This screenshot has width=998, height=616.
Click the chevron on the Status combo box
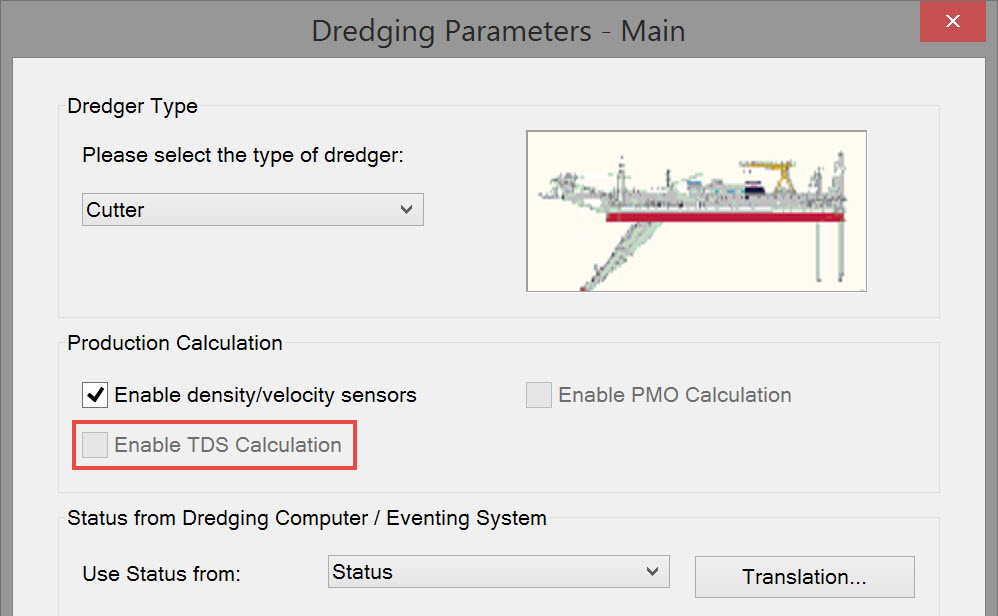(653, 572)
